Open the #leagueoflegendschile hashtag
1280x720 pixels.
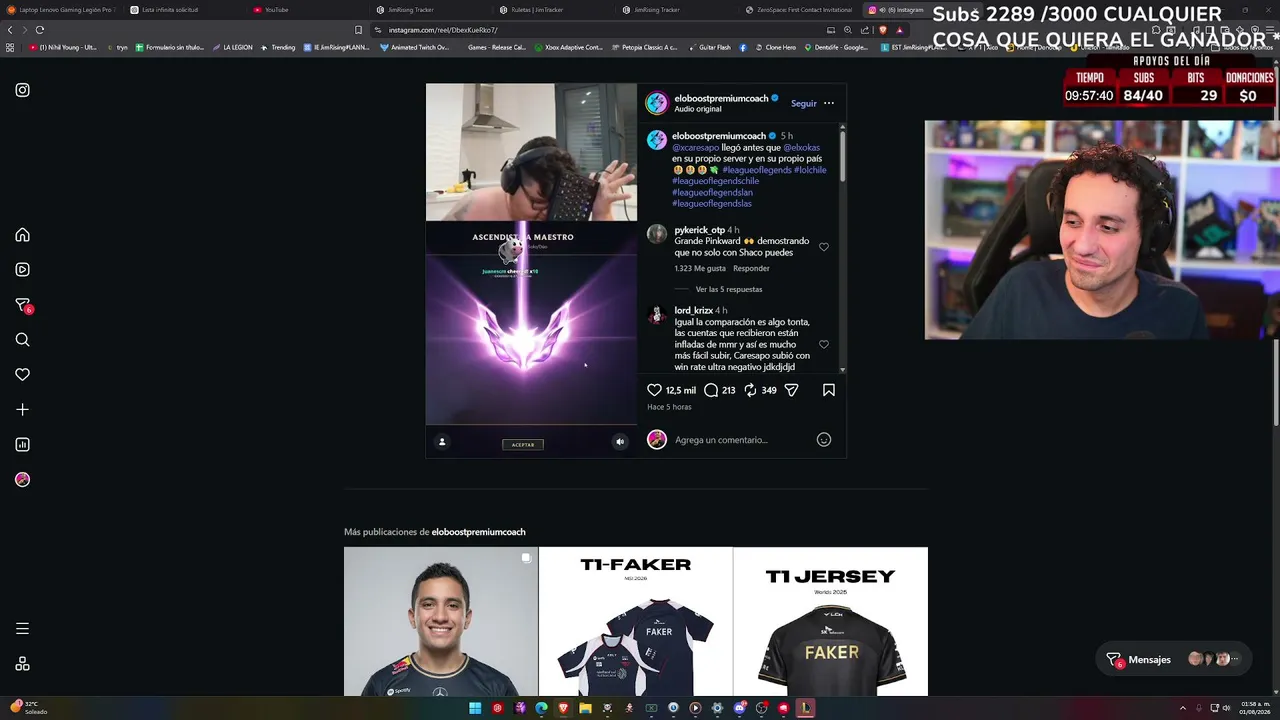[x=715, y=181]
